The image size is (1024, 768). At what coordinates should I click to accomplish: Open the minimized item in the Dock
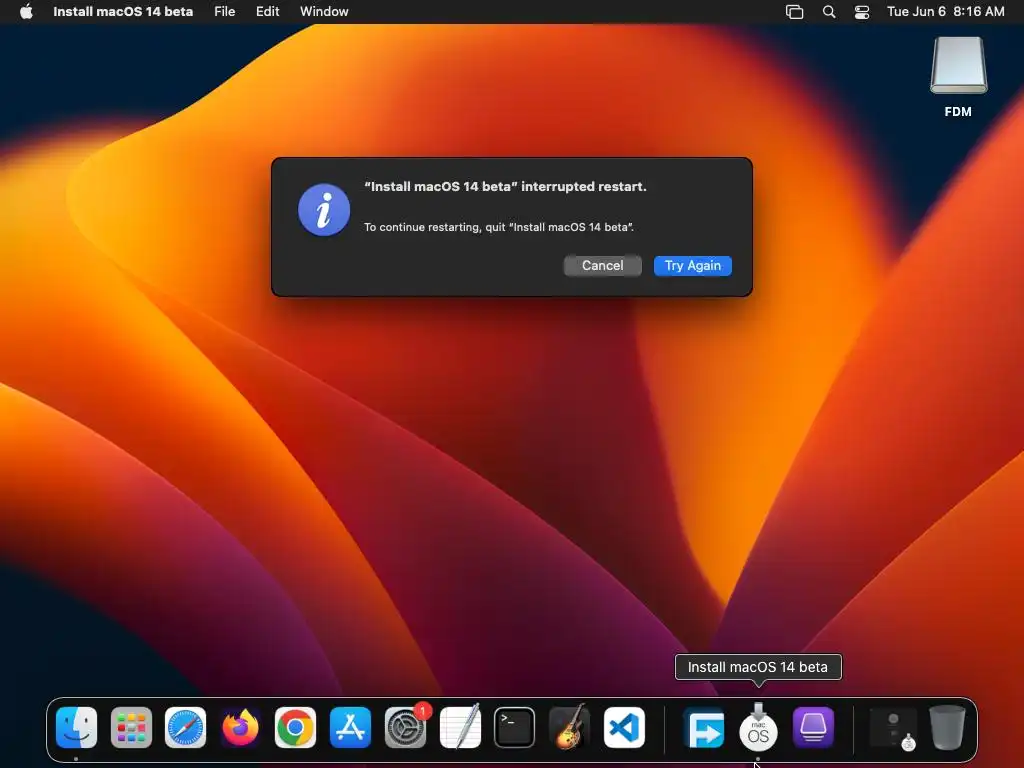pos(893,729)
